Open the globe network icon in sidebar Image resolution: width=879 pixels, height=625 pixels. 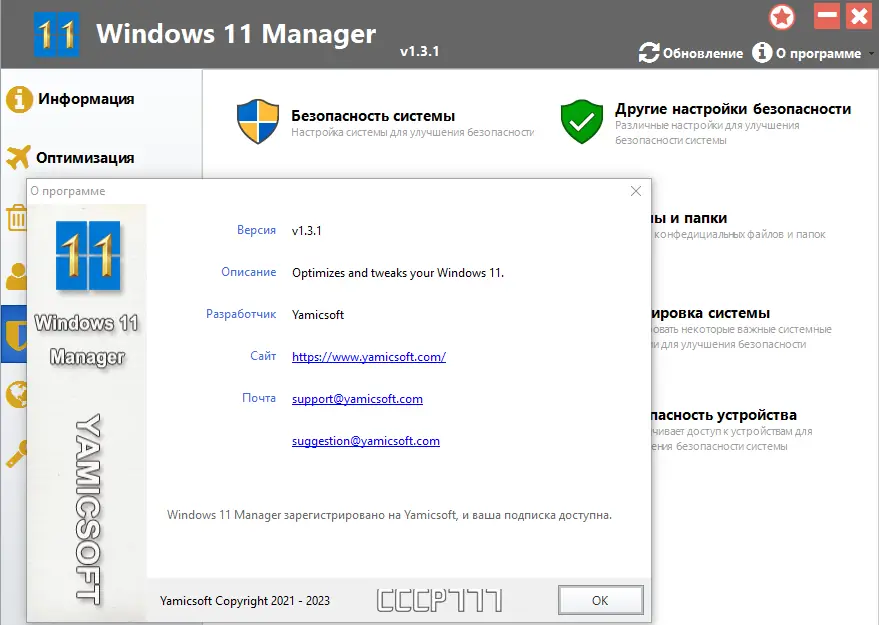click(18, 397)
